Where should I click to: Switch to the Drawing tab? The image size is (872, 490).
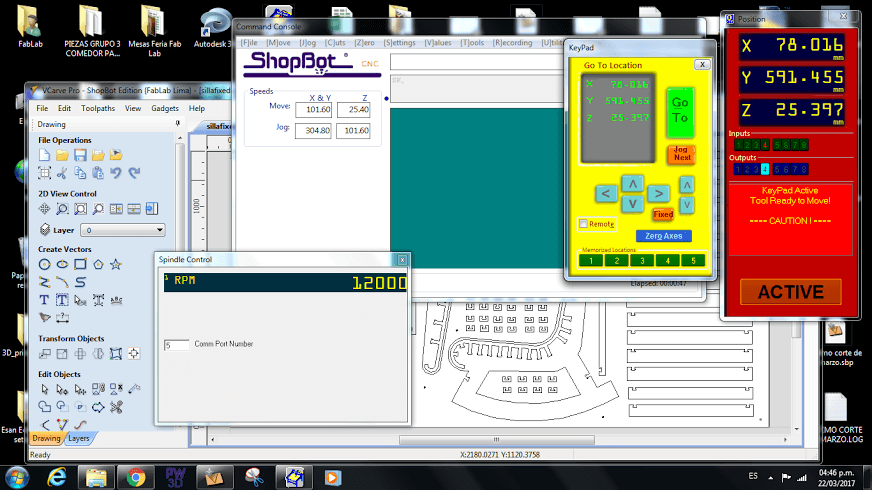[x=46, y=438]
